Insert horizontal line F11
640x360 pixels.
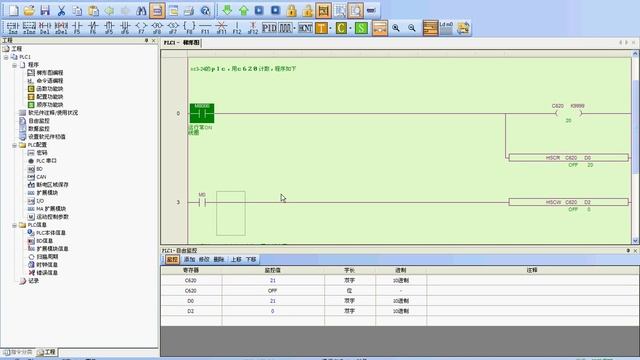[x=205, y=28]
